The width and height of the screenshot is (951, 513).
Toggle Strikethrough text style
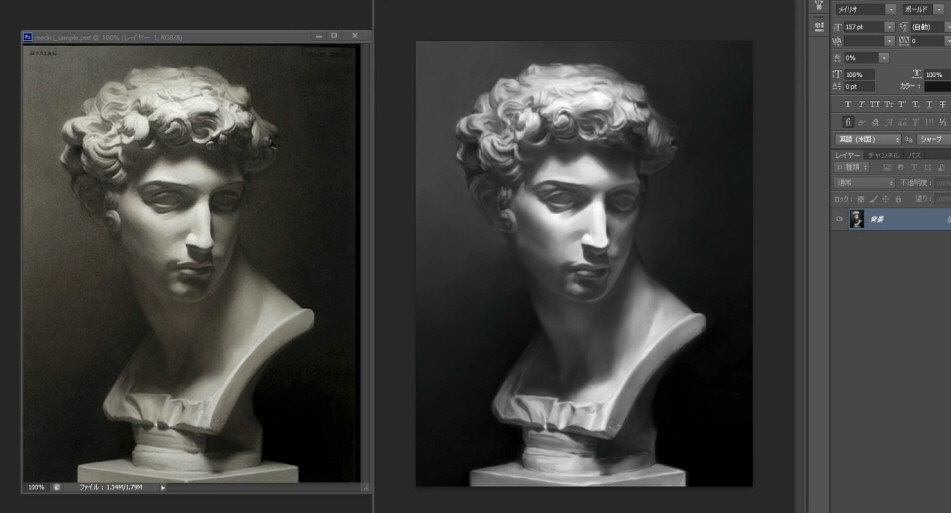click(943, 104)
